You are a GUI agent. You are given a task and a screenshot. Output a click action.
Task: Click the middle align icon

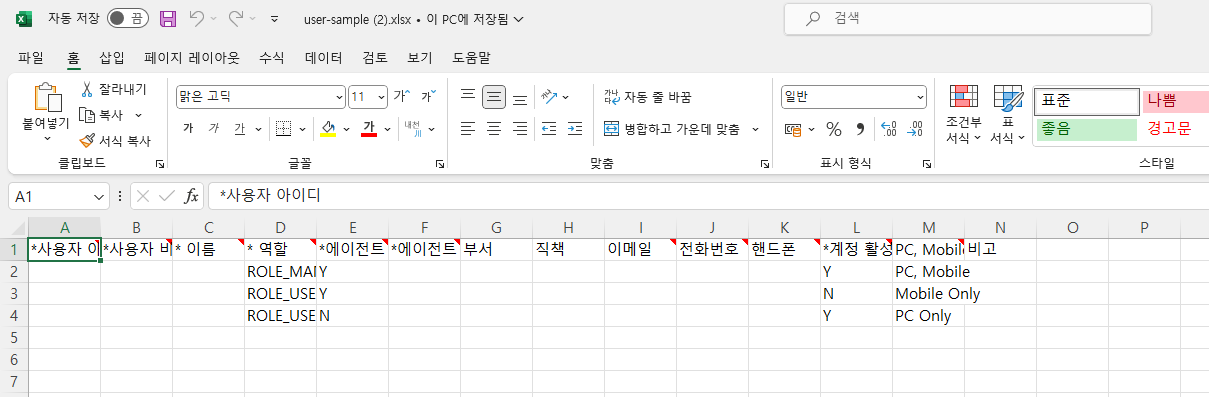point(493,97)
